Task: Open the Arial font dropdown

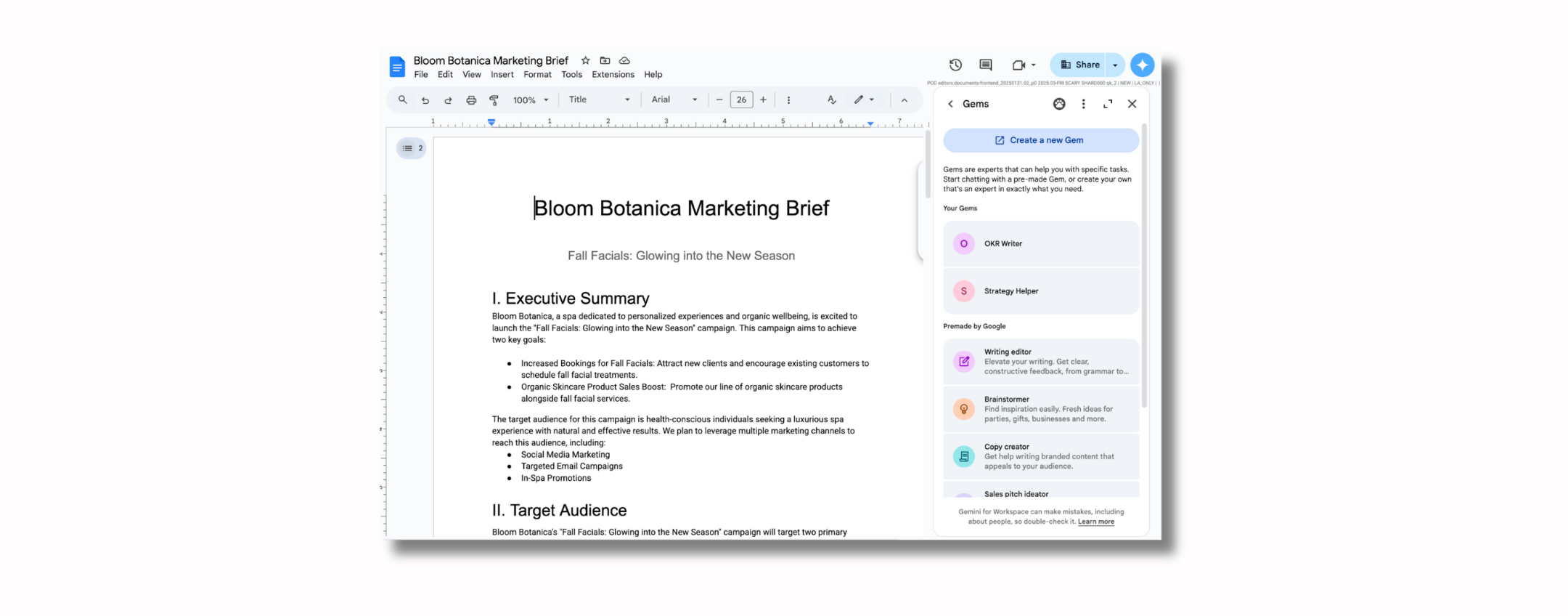Action: pyautogui.click(x=674, y=100)
